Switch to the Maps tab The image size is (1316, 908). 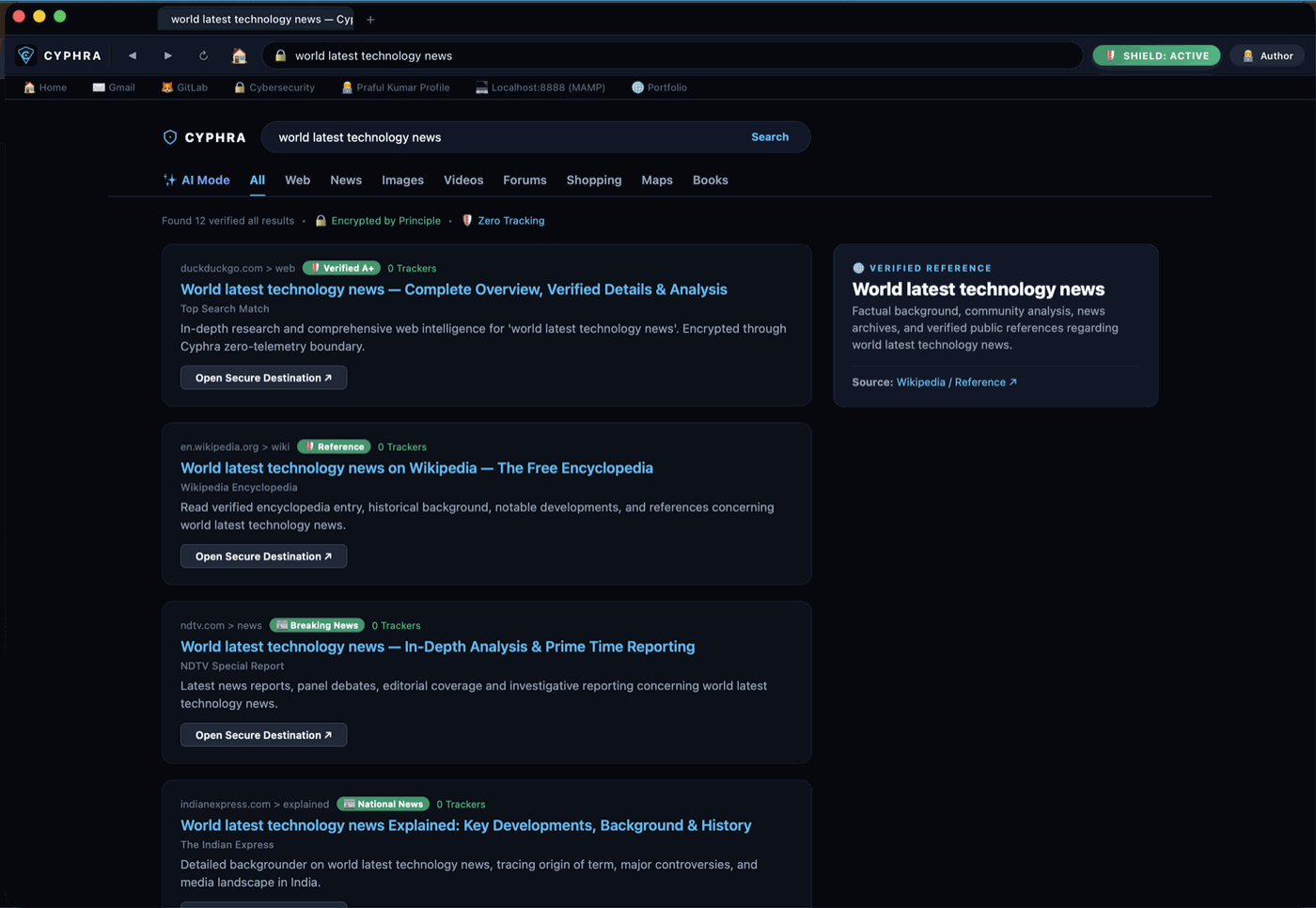(657, 180)
